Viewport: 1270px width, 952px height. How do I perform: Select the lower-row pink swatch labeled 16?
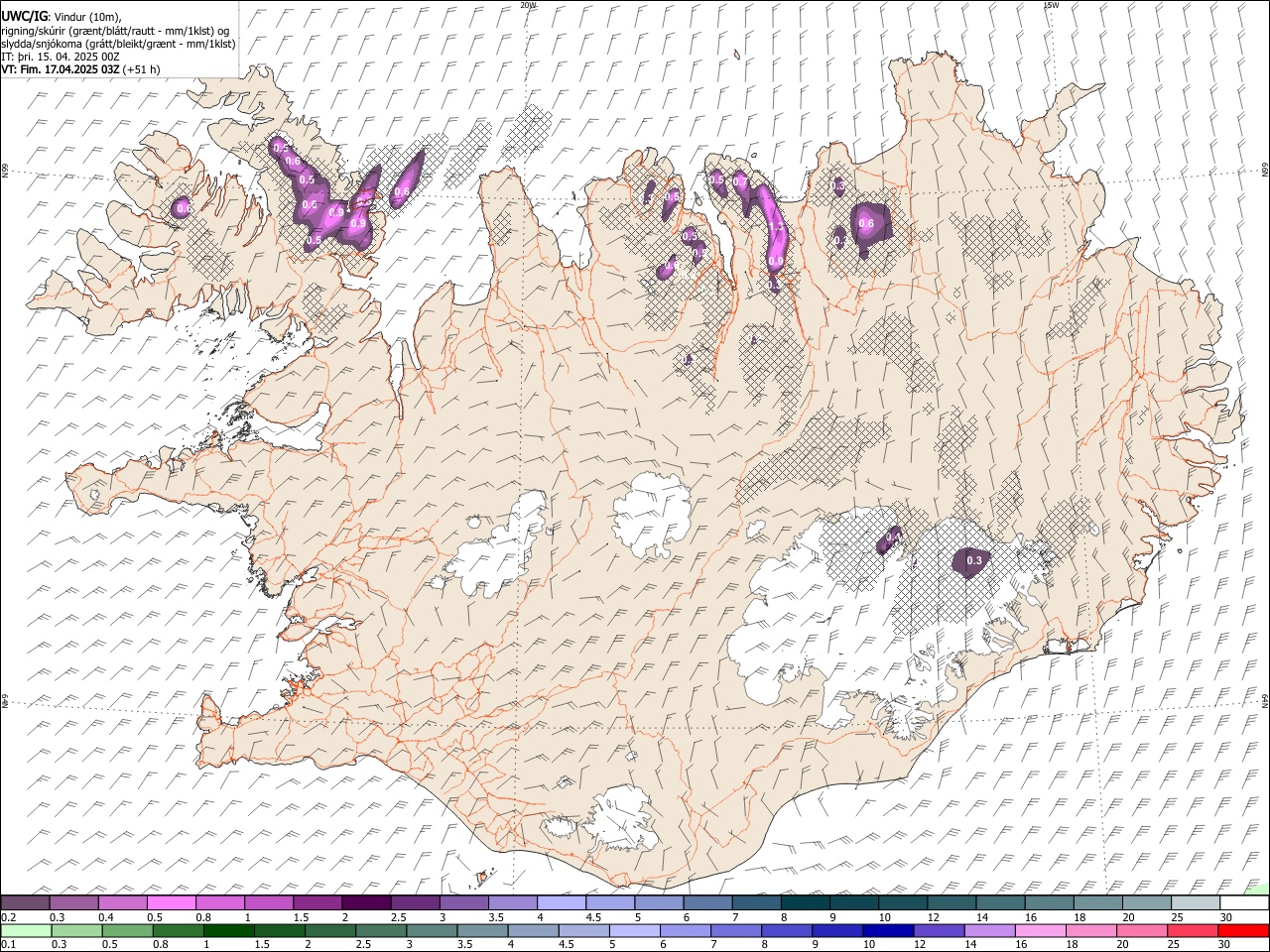click(1040, 930)
